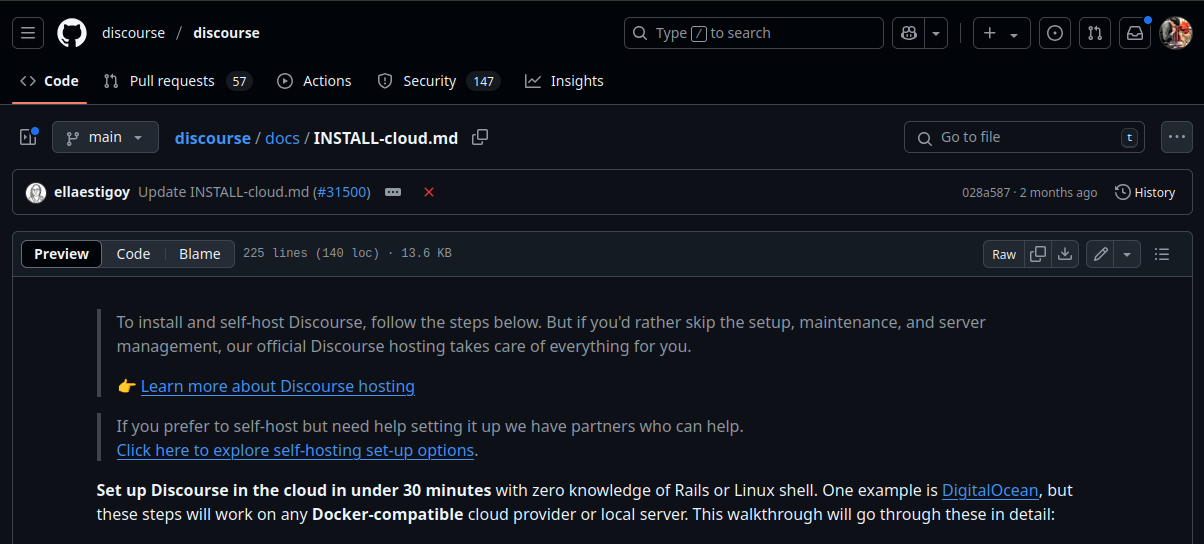Image resolution: width=1204 pixels, height=544 pixels.
Task: Open the Copilot chat icon
Action: (909, 33)
